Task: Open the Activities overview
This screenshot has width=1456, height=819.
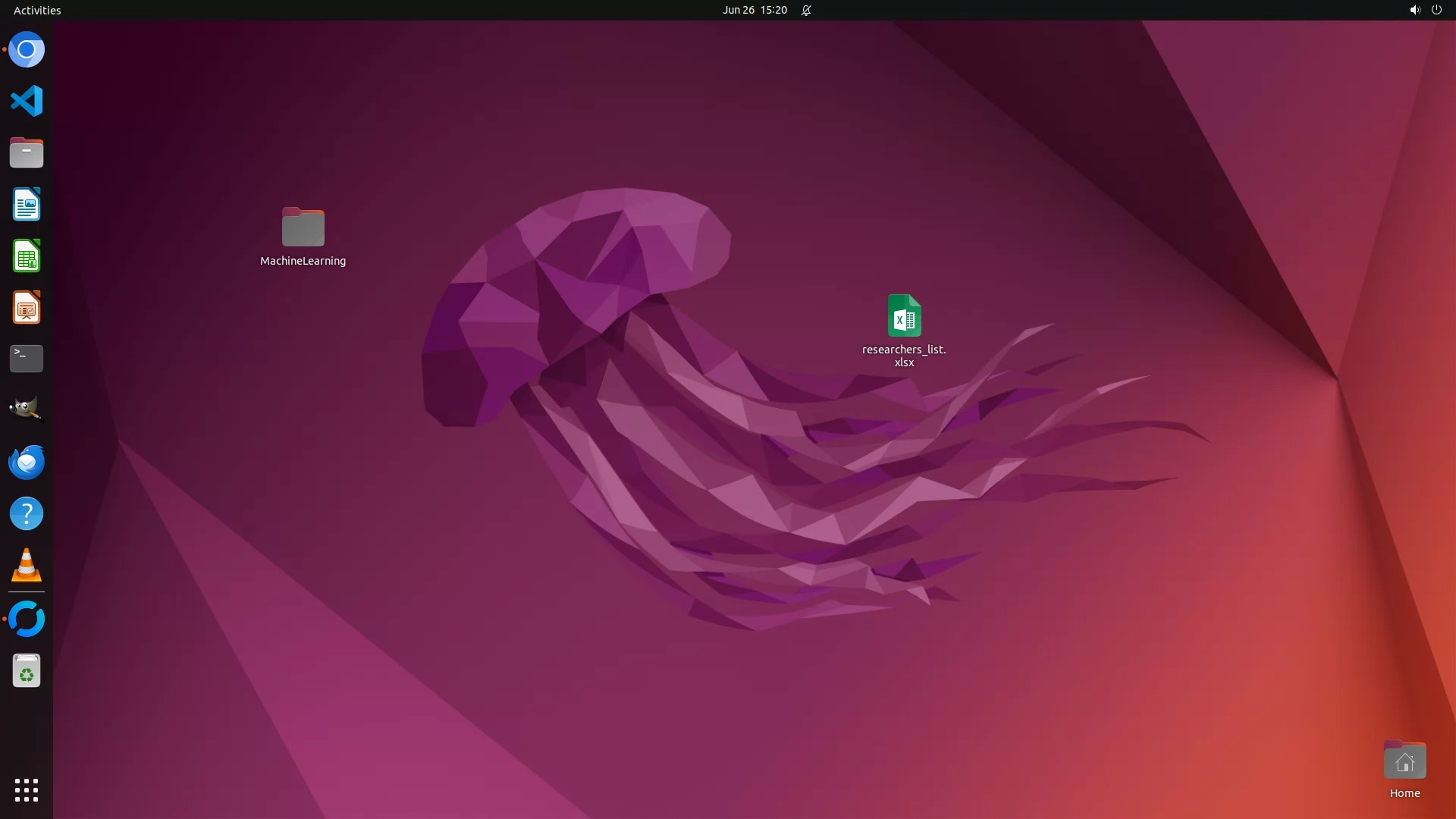Action: point(37,10)
